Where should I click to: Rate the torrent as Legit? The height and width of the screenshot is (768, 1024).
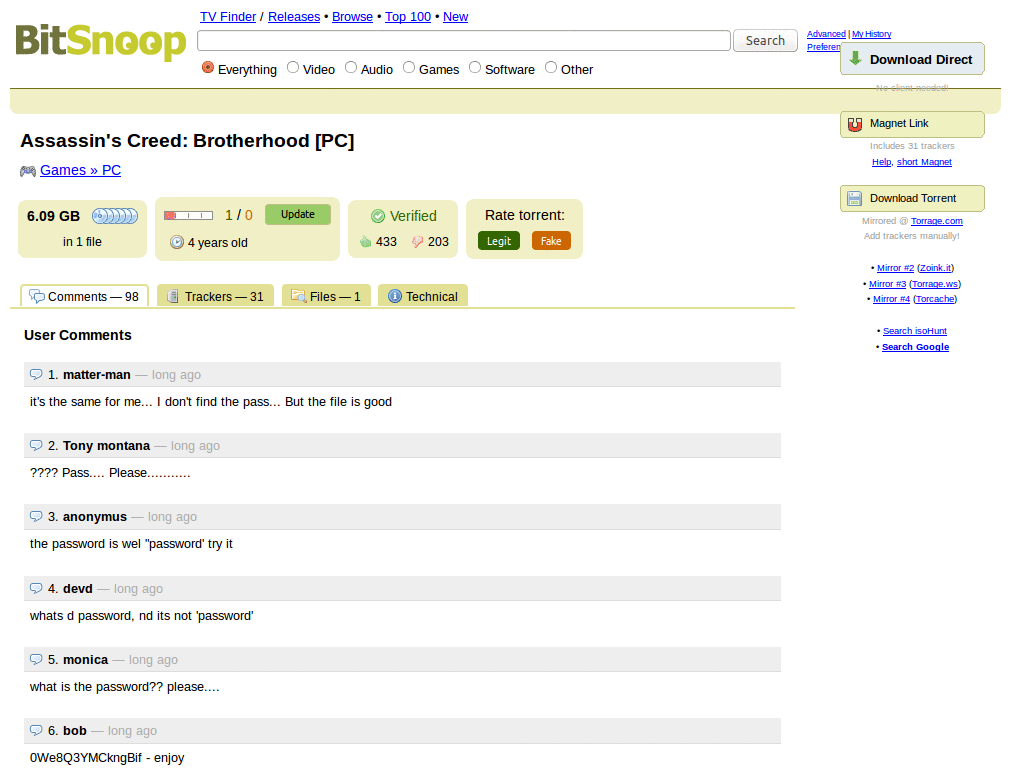tap(499, 241)
